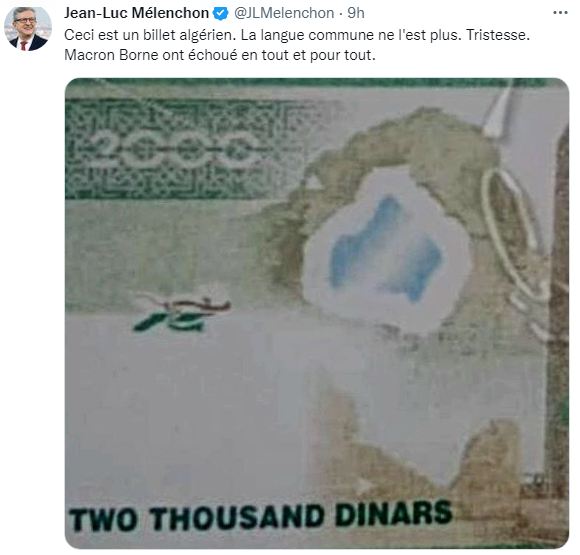Click the blue watermark shape on the banknote
Screen dimensions: 580x555
387,248
